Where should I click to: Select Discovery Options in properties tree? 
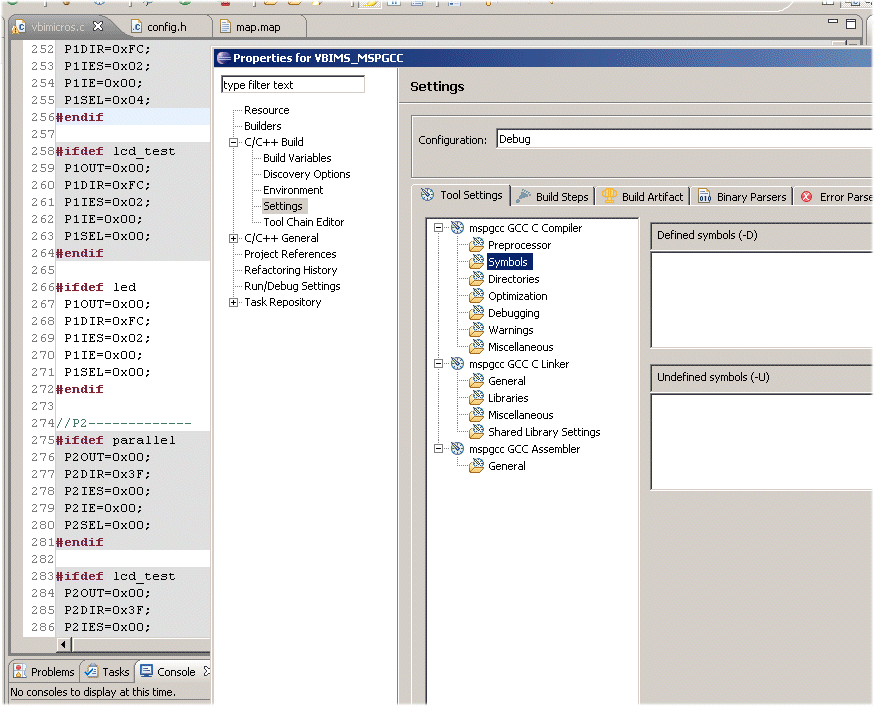click(306, 174)
